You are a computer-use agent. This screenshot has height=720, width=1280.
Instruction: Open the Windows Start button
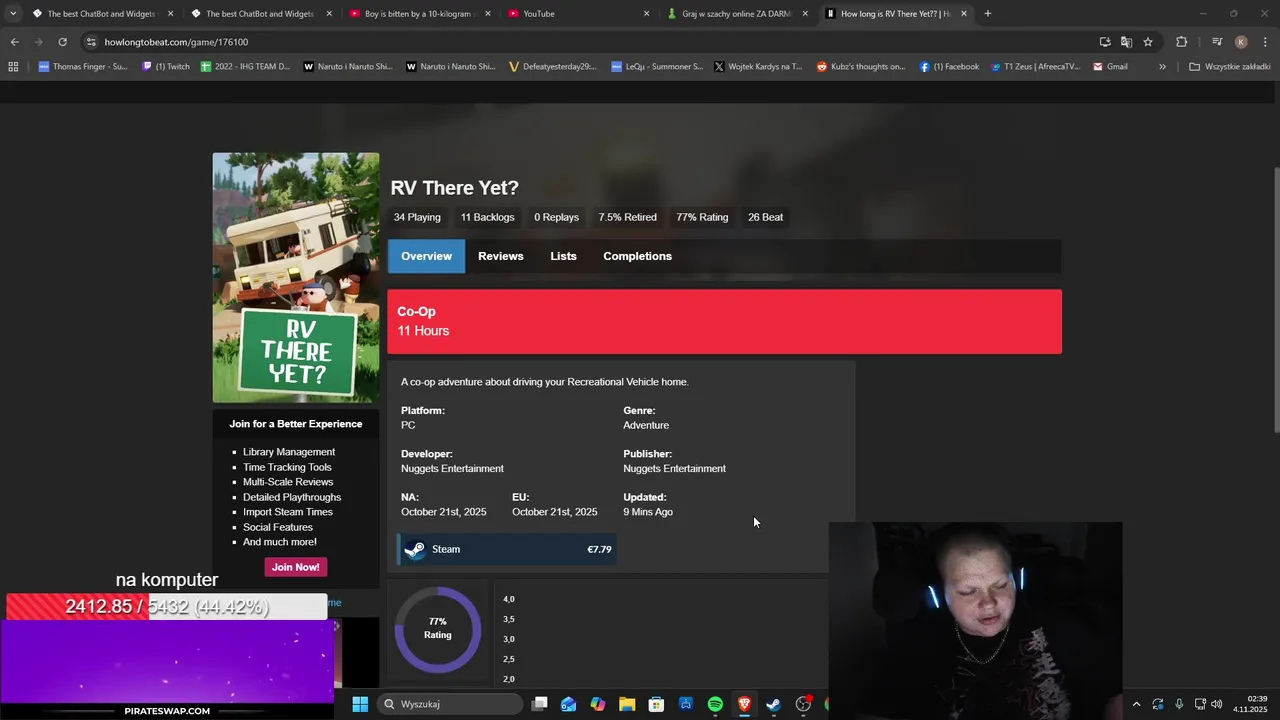360,704
